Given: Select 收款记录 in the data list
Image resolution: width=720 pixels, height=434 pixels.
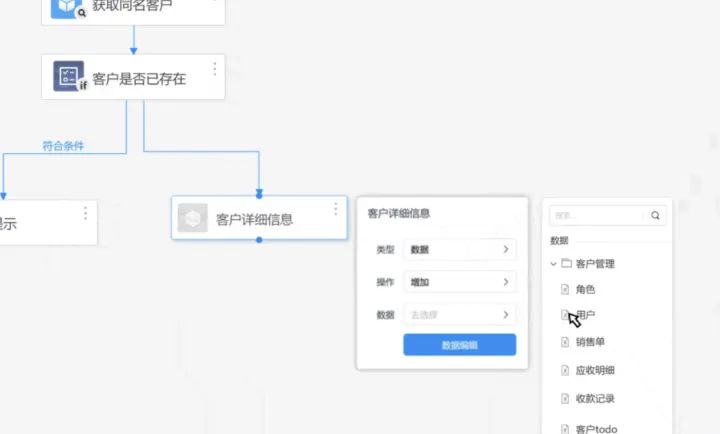Looking at the screenshot, I should [595, 398].
